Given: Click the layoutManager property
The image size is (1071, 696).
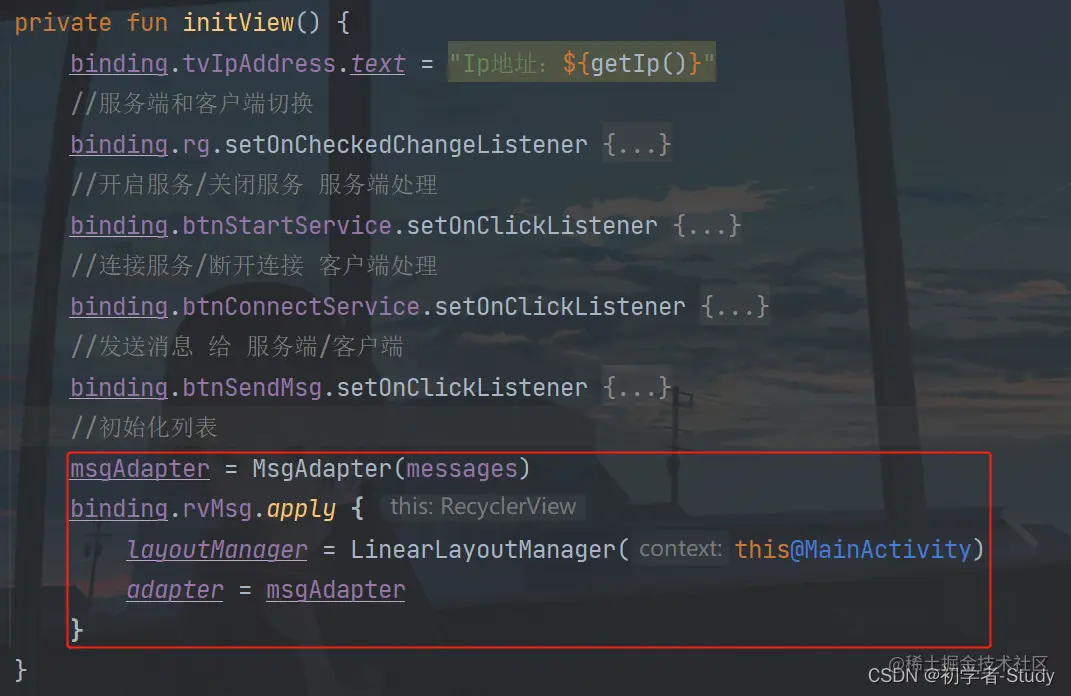Looking at the screenshot, I should tap(217, 549).
